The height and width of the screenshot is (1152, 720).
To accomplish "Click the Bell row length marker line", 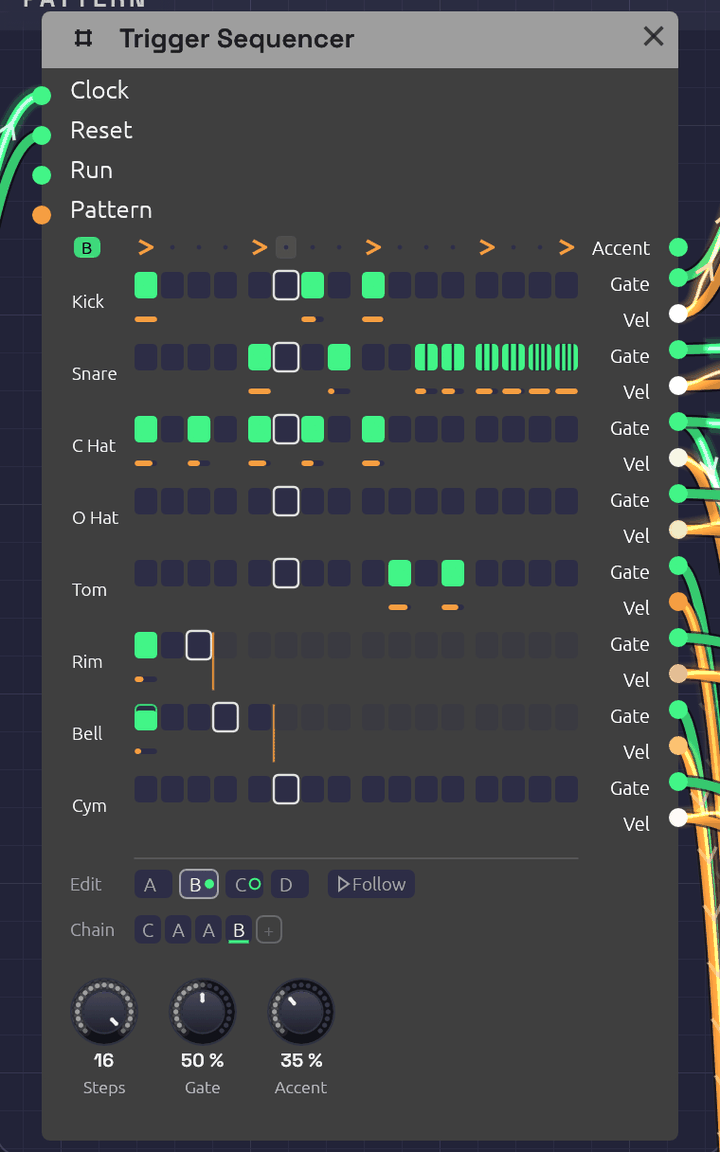I will pyautogui.click(x=273, y=732).
